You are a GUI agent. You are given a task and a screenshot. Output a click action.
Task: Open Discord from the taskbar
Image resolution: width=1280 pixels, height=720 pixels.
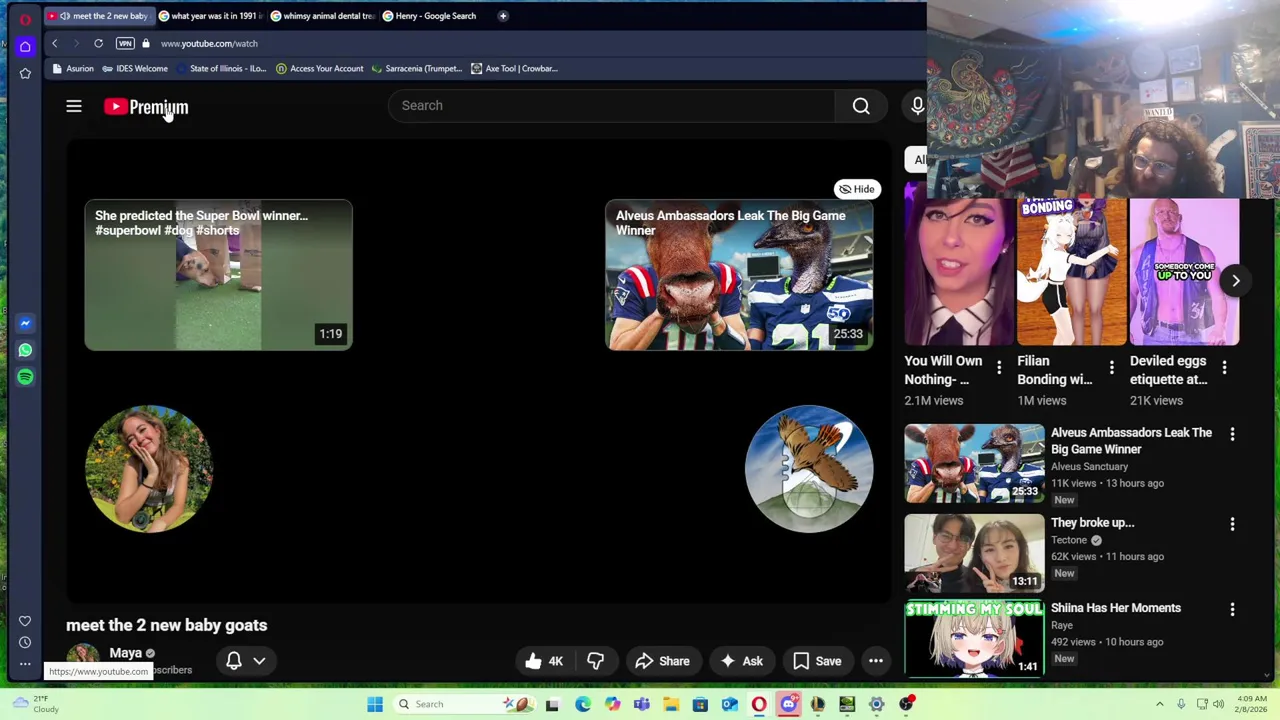tap(789, 704)
